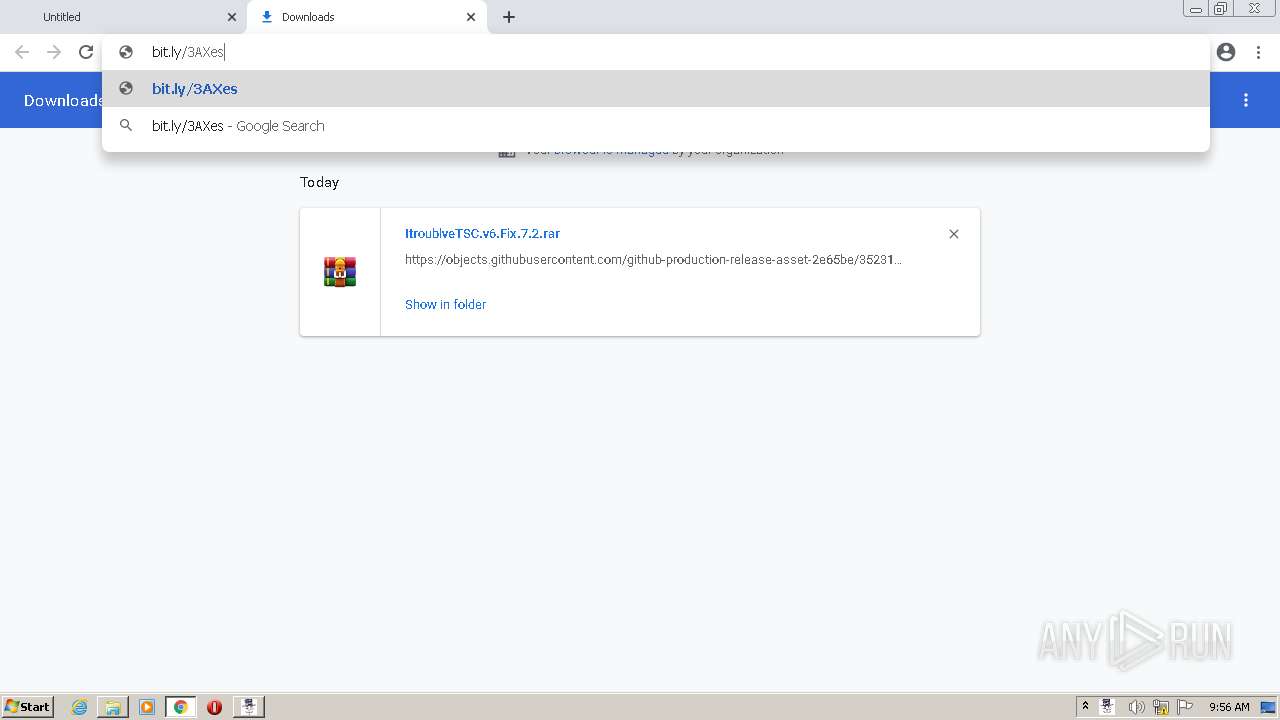Image resolution: width=1280 pixels, height=720 pixels.
Task: Switch to the Downloads tab
Action: 367,17
